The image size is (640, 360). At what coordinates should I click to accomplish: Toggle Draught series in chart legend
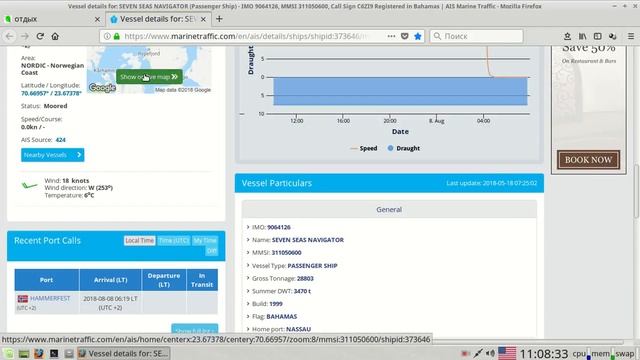[403, 148]
